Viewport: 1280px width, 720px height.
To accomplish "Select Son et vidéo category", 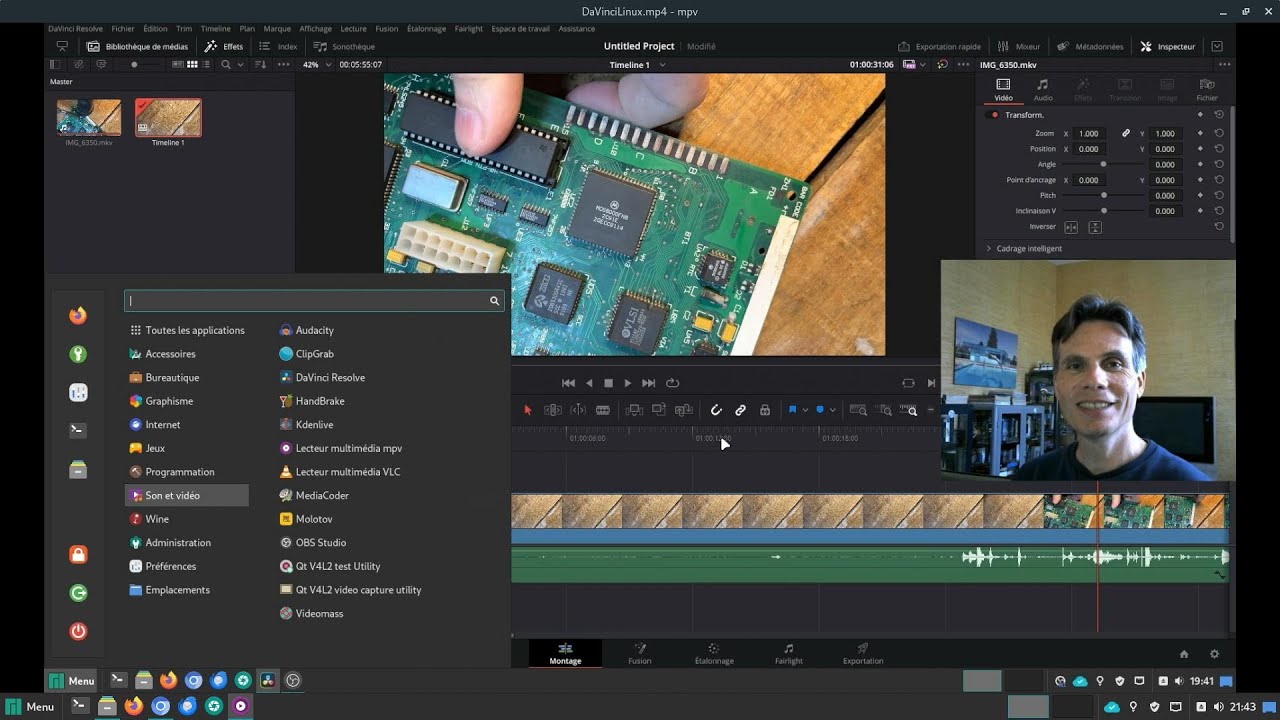I will (187, 495).
